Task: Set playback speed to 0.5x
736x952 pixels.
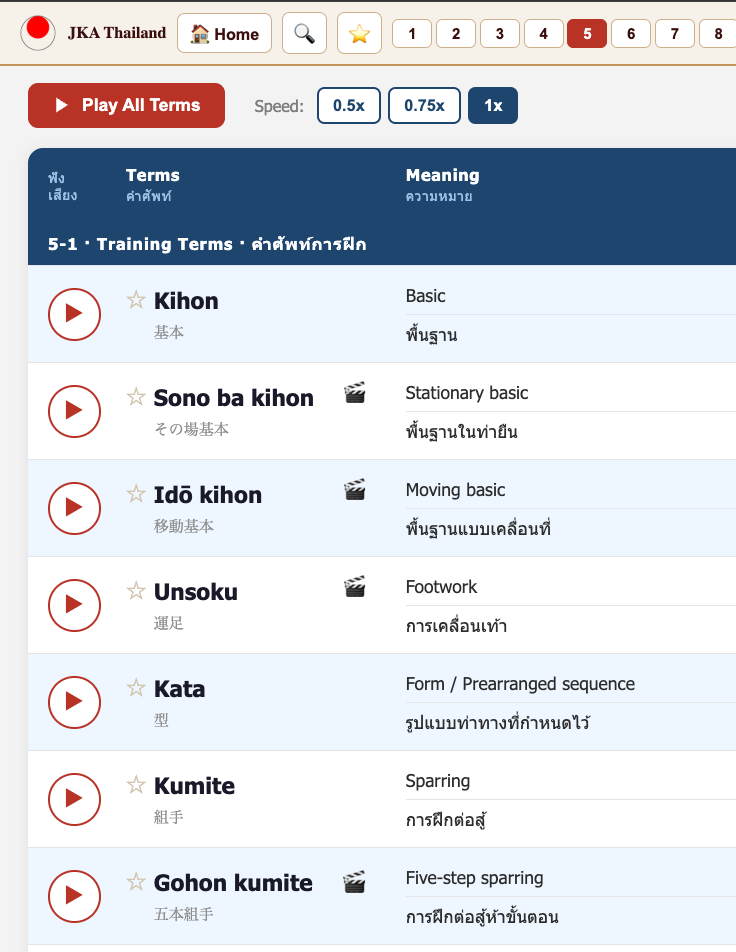Action: [x=349, y=106]
